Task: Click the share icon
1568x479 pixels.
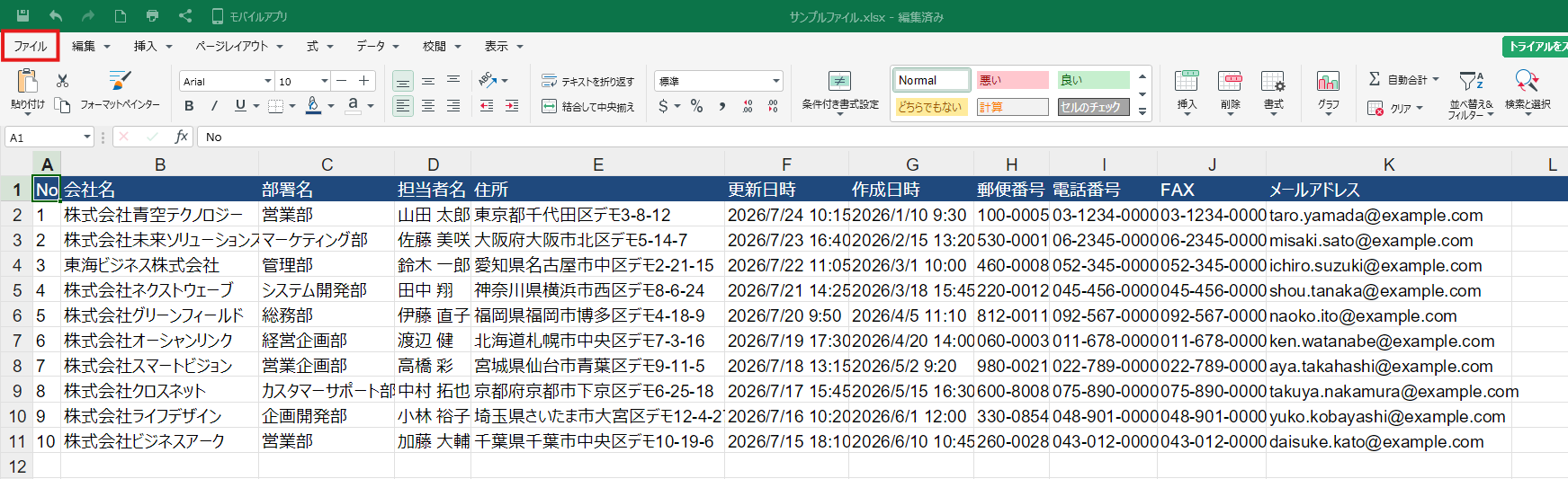Action: [x=185, y=16]
